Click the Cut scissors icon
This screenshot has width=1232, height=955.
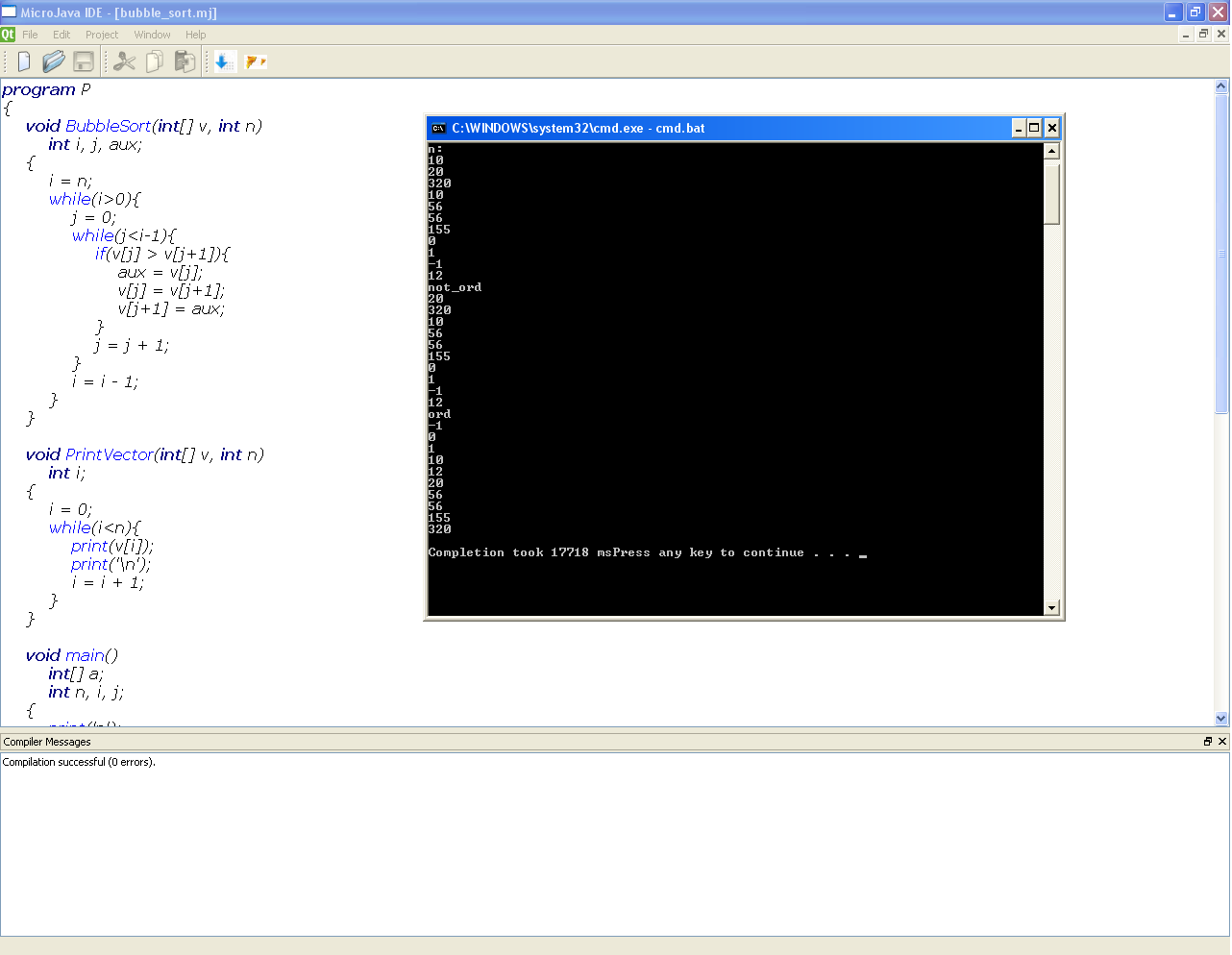coord(124,61)
